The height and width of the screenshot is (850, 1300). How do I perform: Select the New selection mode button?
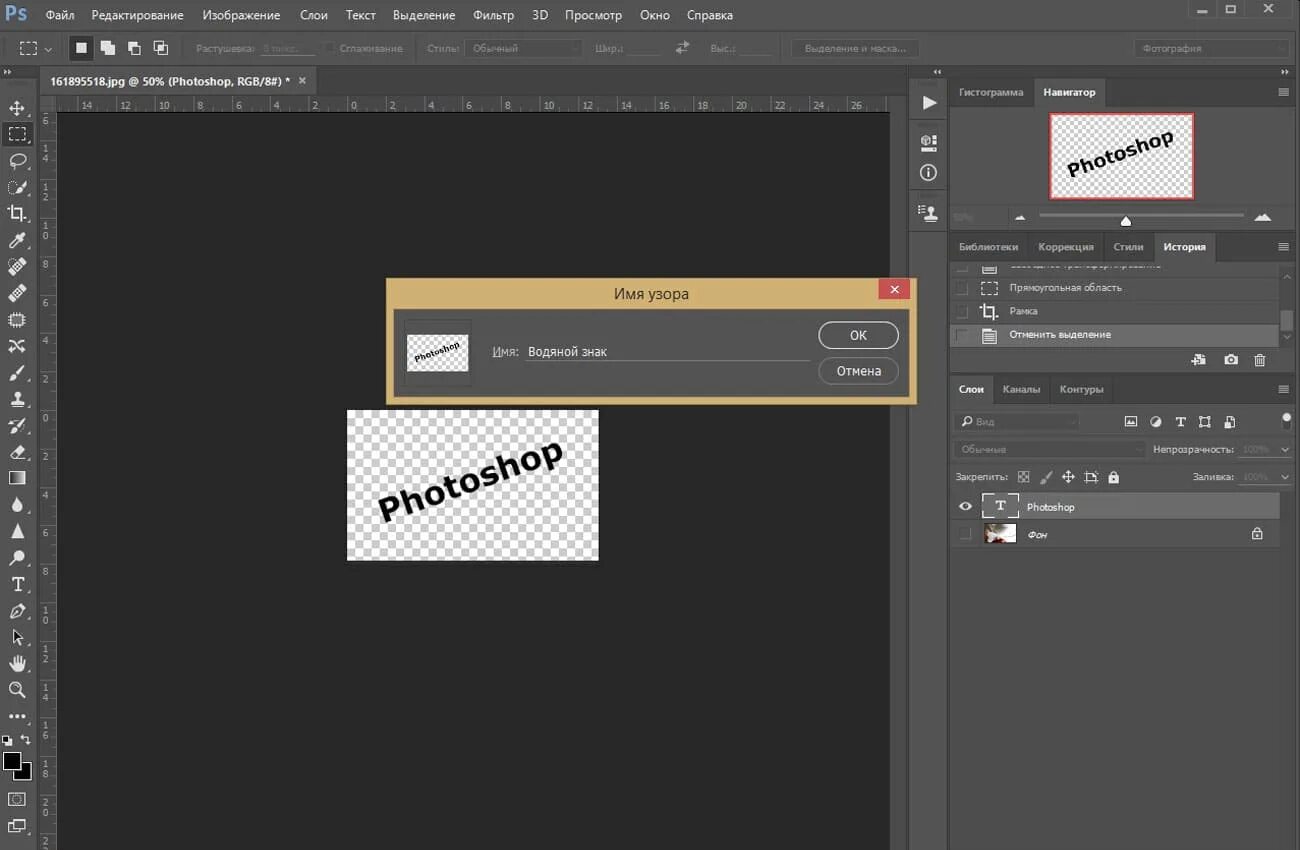click(81, 48)
